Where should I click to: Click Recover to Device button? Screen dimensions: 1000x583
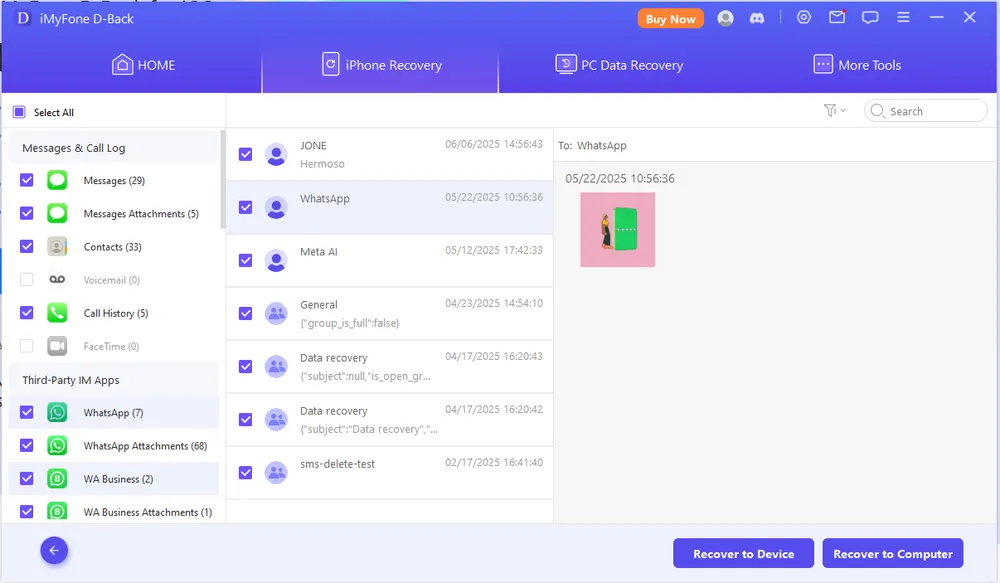click(744, 554)
